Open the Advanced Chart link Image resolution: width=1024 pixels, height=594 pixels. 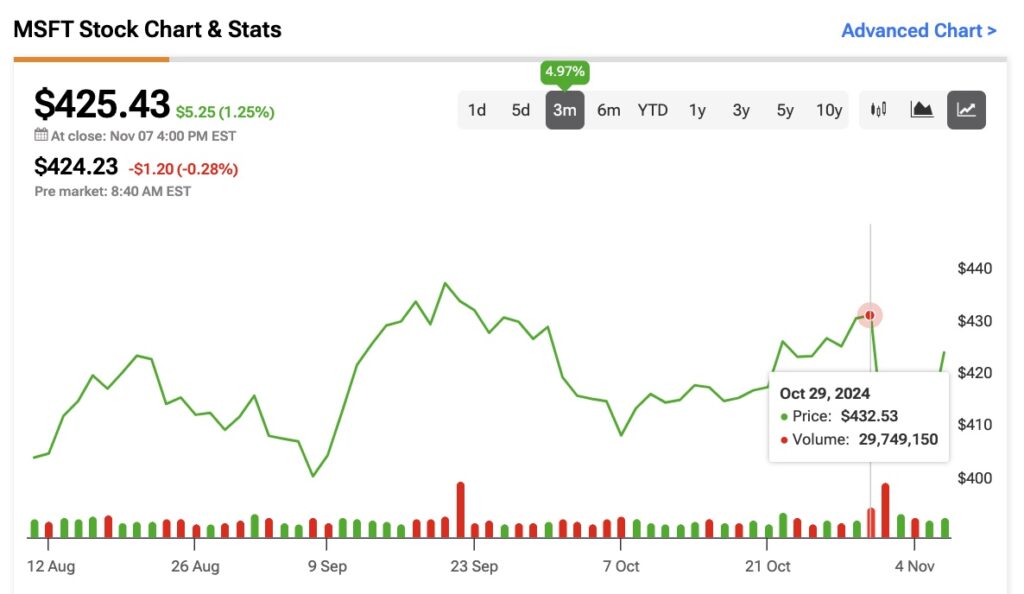tap(918, 30)
